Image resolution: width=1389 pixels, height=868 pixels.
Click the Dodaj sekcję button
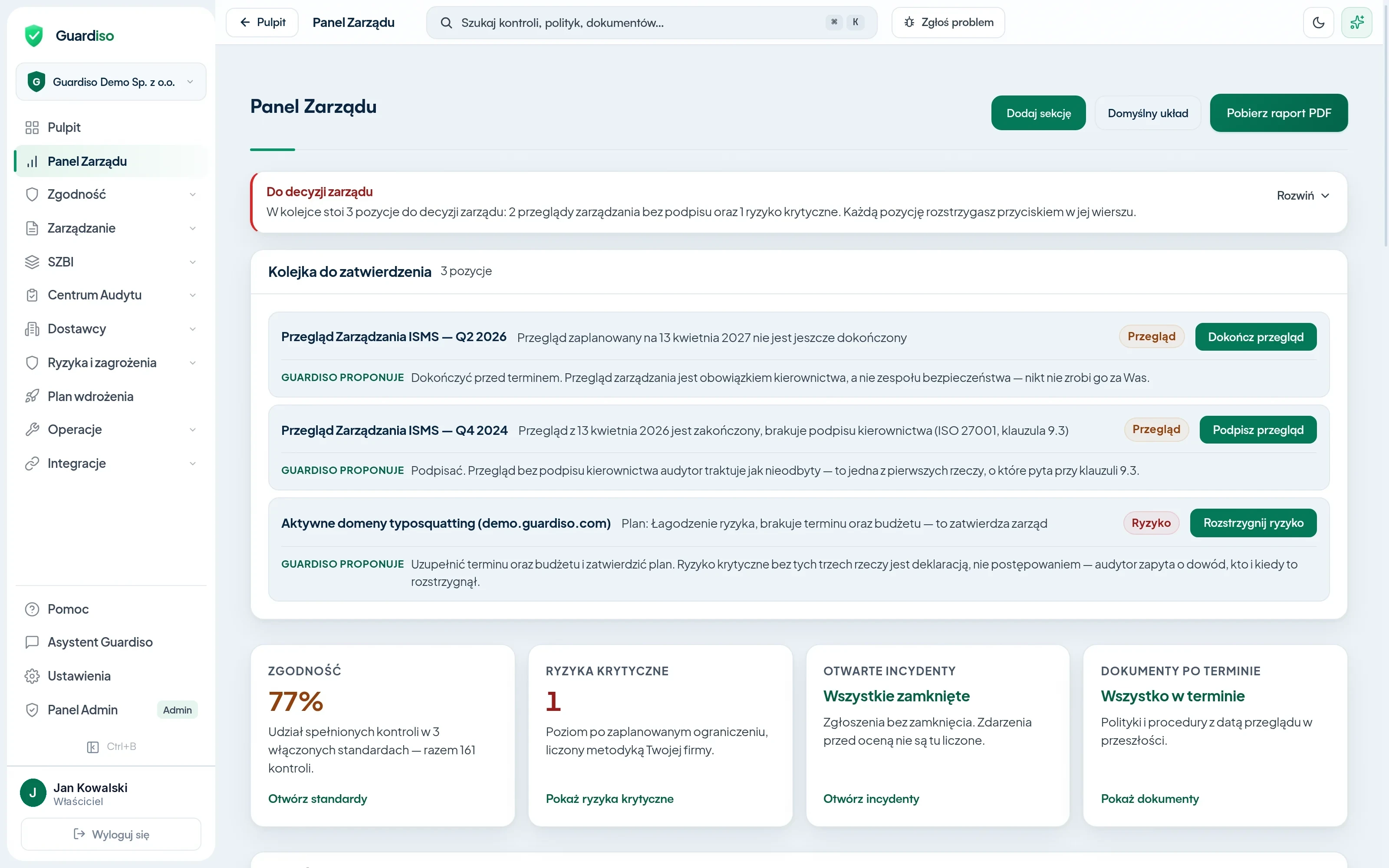click(1038, 113)
